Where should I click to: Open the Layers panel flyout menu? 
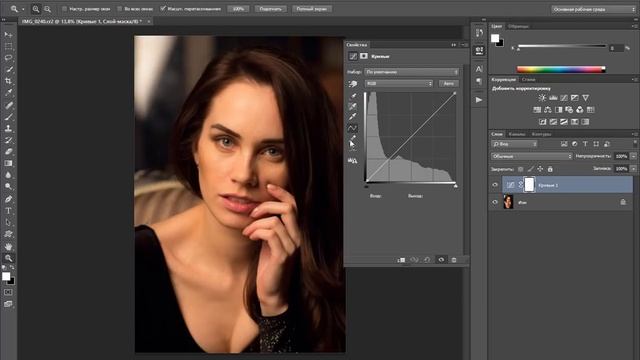click(x=635, y=134)
